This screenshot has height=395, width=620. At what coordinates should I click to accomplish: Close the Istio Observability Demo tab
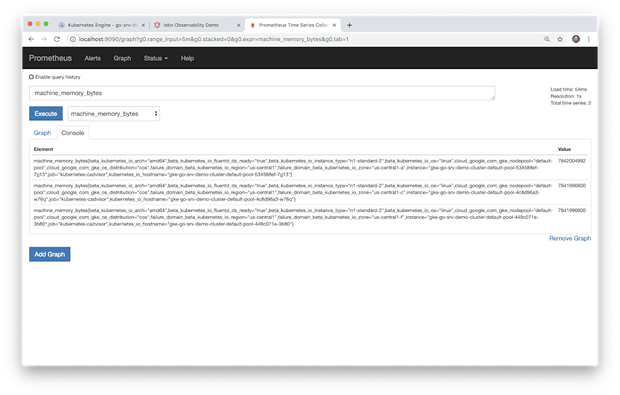coord(238,25)
